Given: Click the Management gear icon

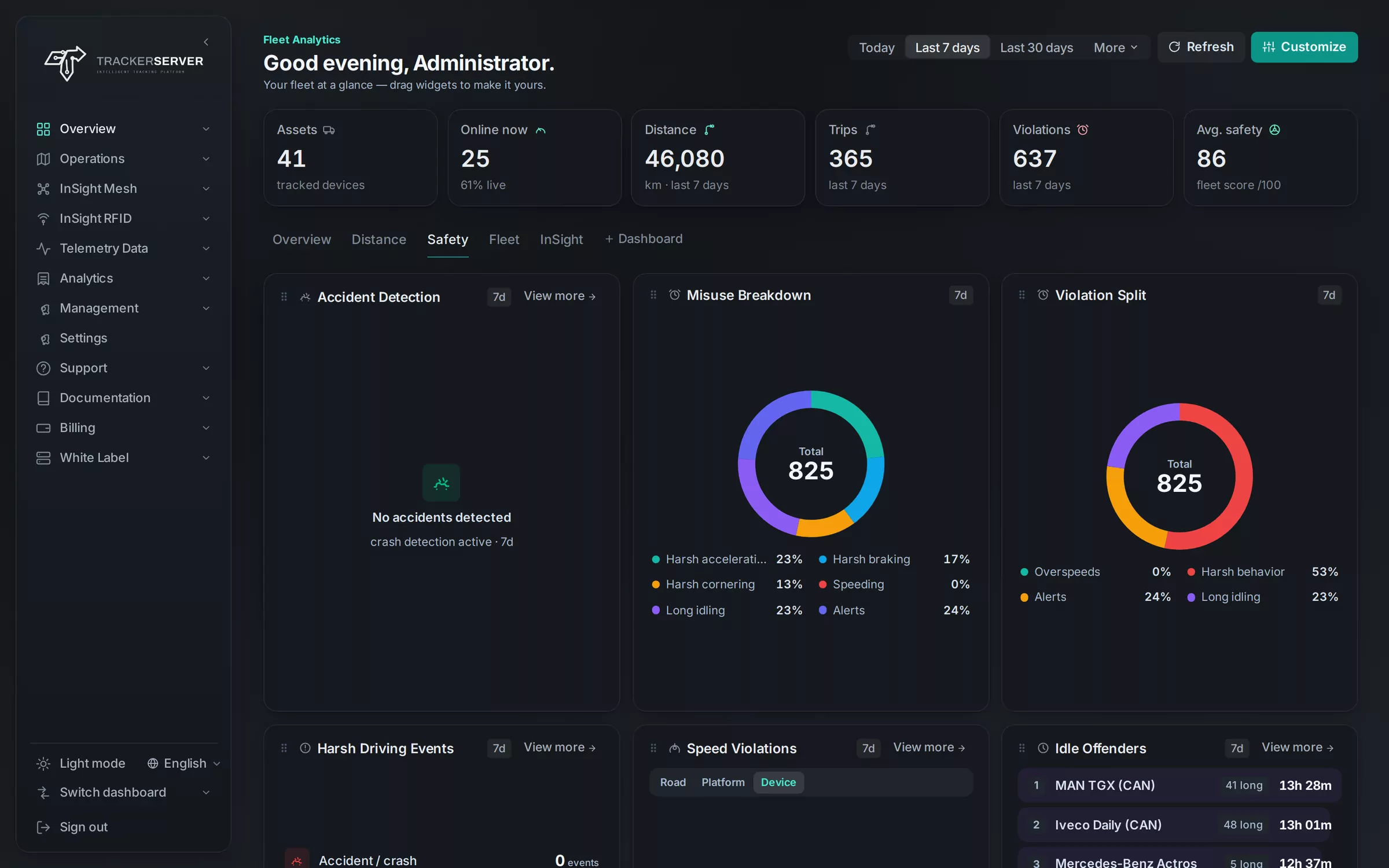Looking at the screenshot, I should point(45,309).
